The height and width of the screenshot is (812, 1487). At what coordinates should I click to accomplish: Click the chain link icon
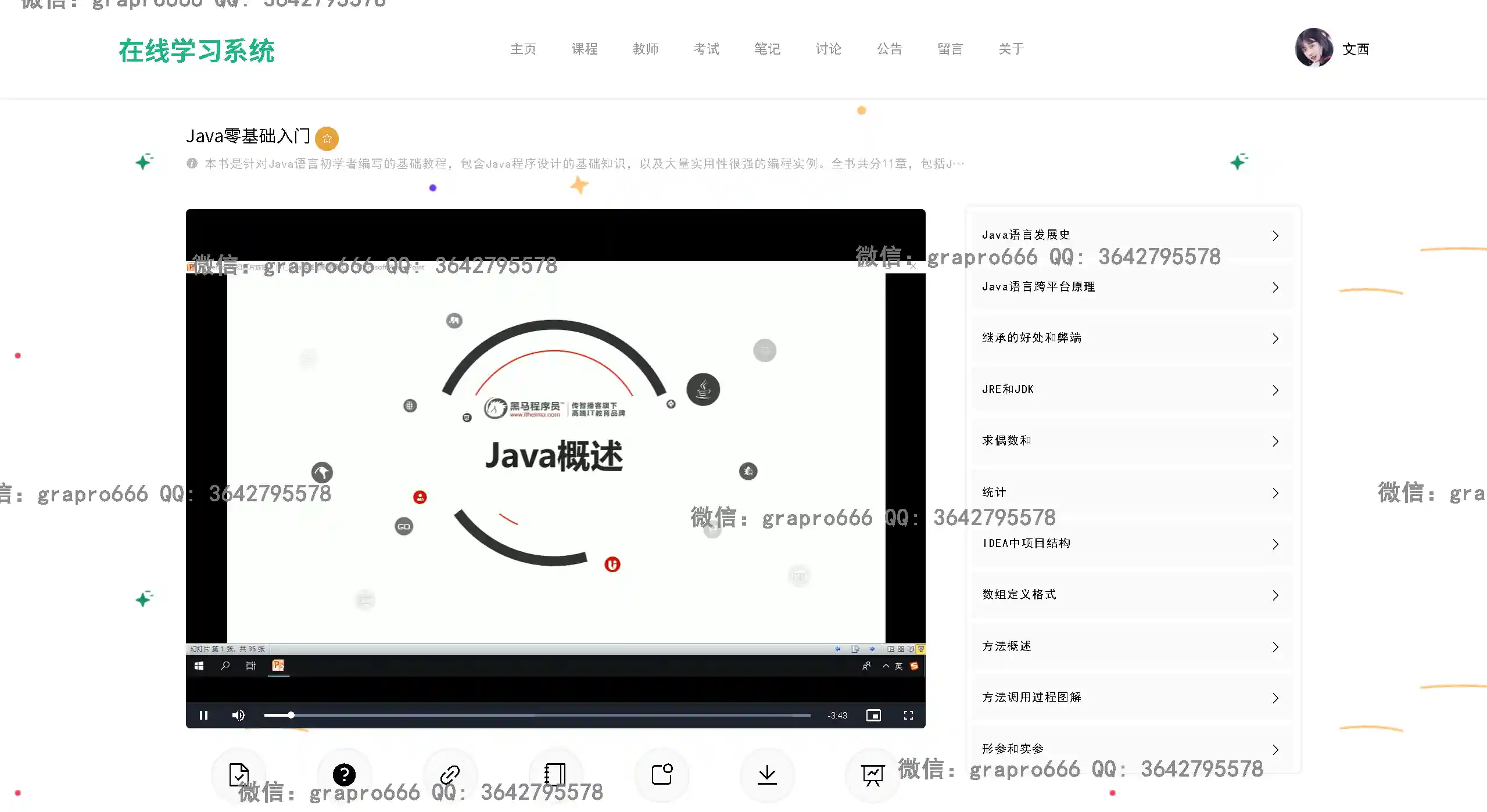click(450, 774)
